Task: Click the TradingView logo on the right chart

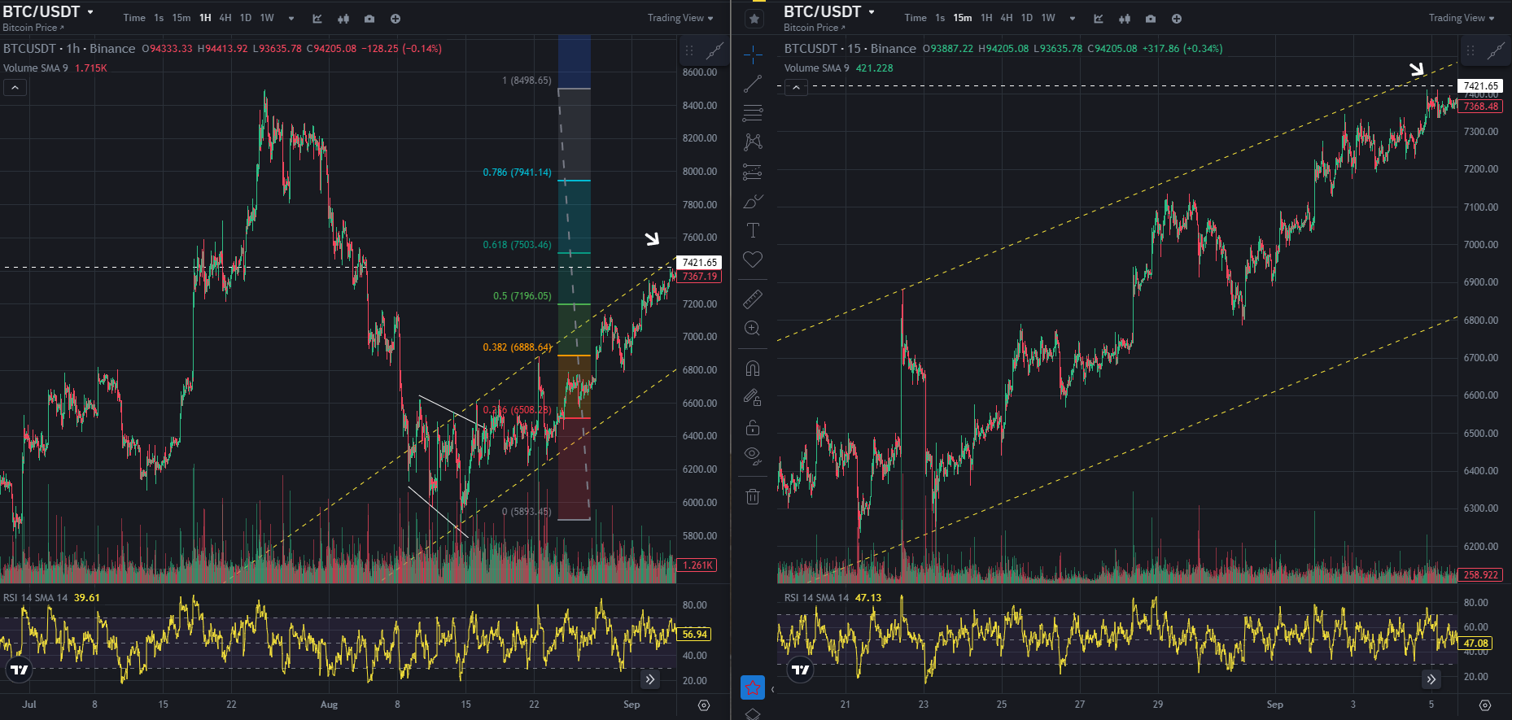Action: pos(800,670)
